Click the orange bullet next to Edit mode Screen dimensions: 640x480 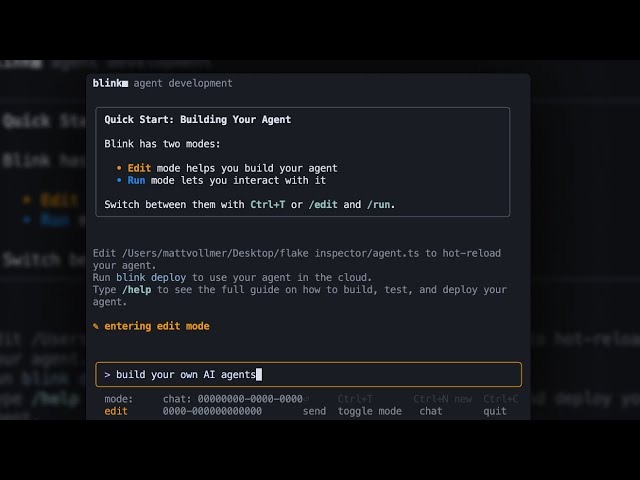pyautogui.click(x=119, y=168)
